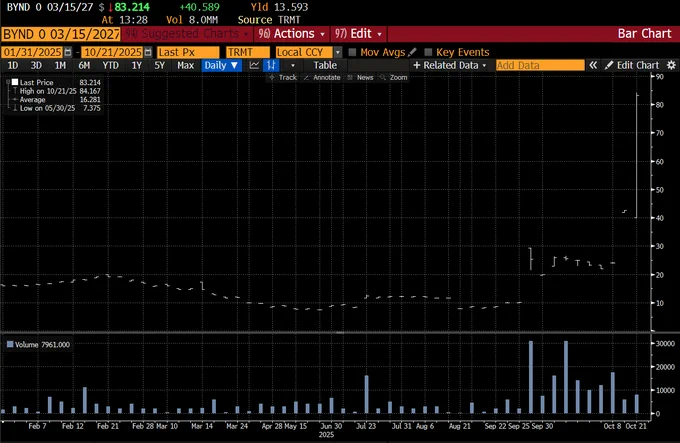
Task: Open the Local CCY dropdown arrow
Action: pyautogui.click(x=338, y=52)
